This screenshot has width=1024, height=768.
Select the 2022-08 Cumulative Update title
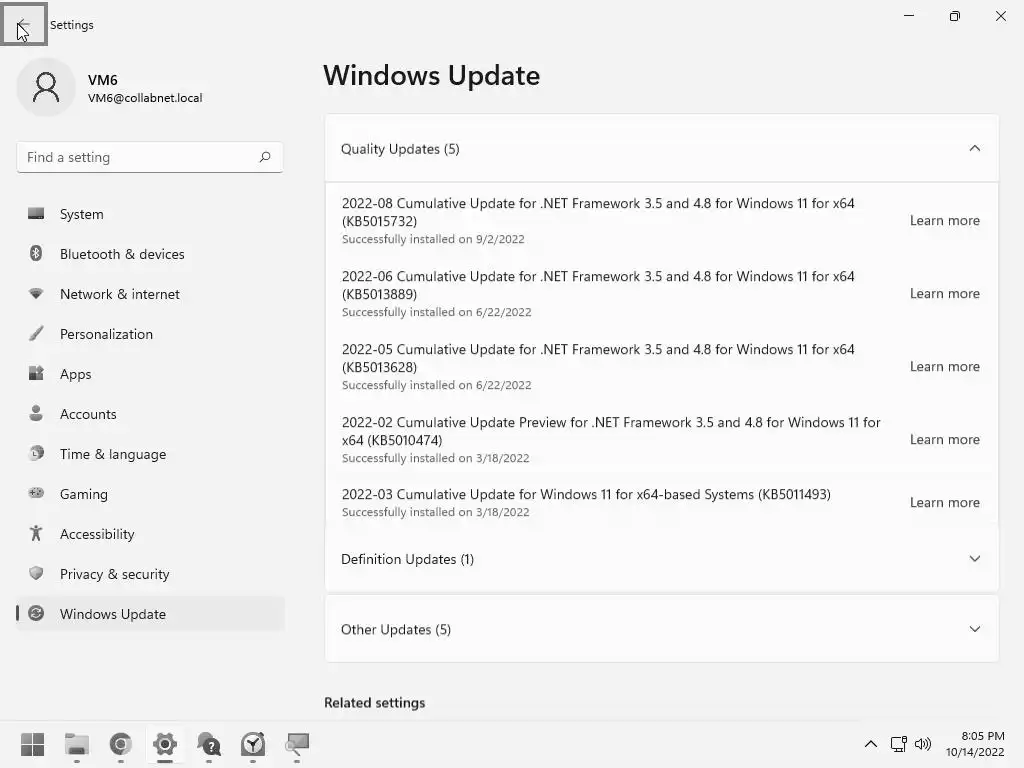[x=598, y=212]
